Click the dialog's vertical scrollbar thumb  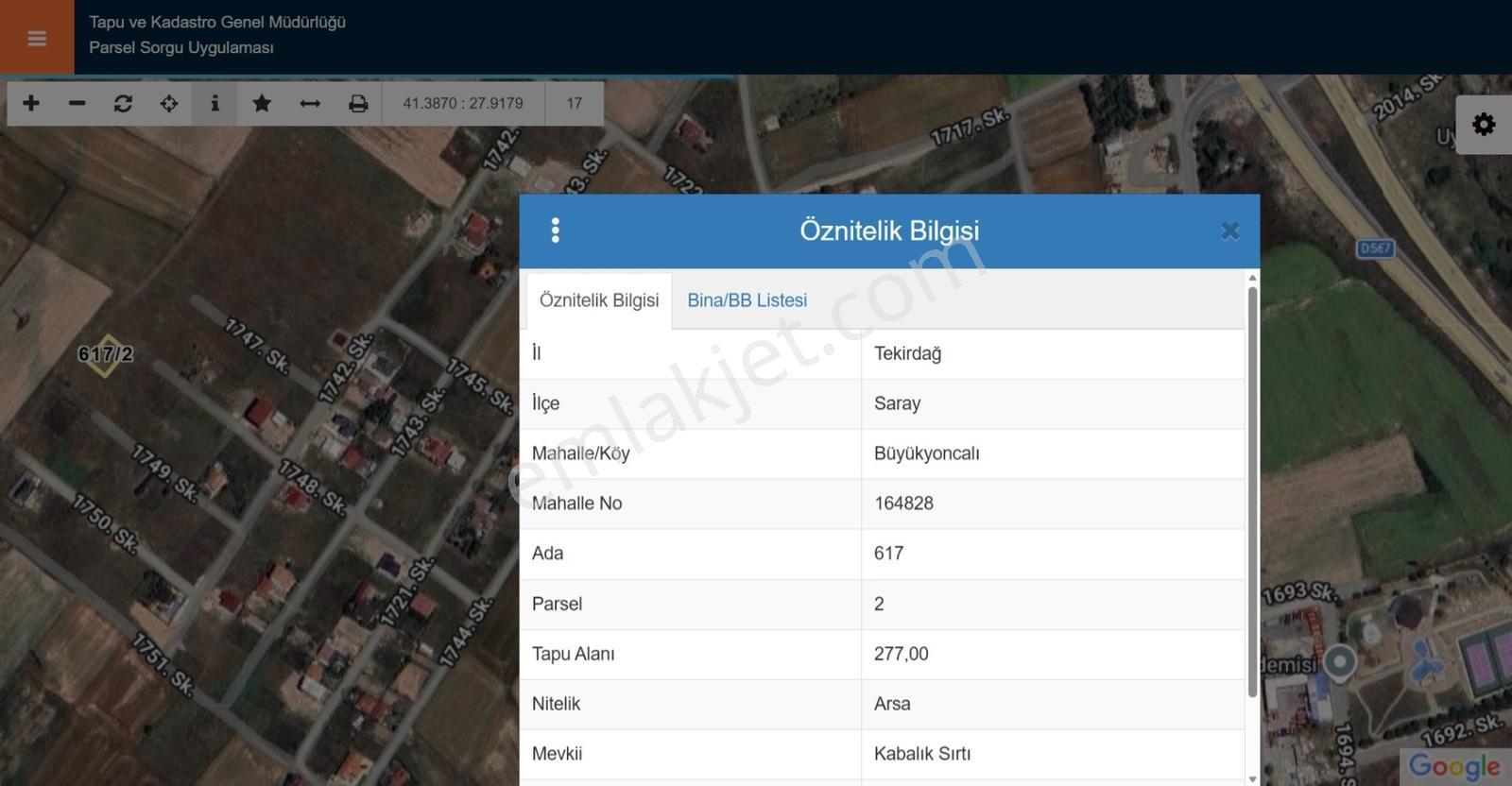tap(1252, 491)
